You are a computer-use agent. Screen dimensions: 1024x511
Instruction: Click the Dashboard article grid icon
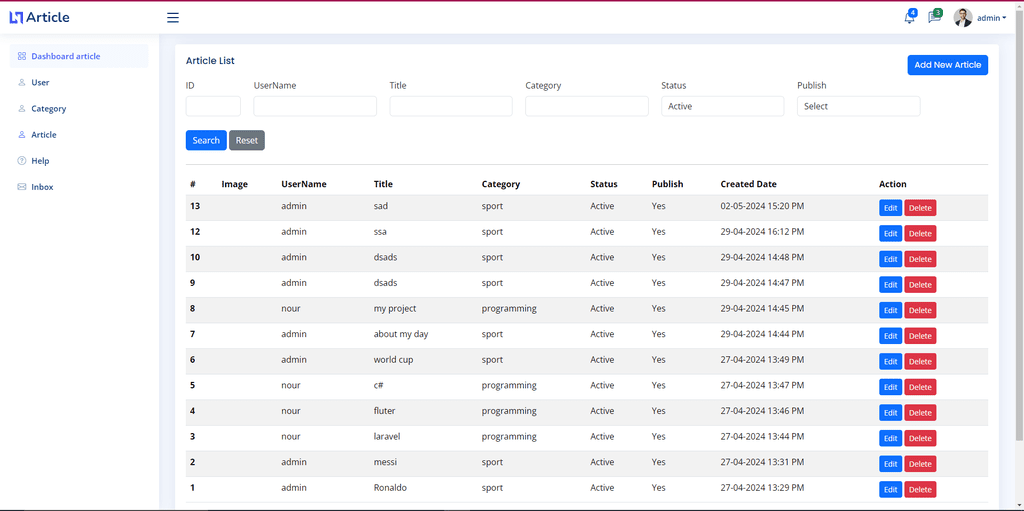(22, 56)
